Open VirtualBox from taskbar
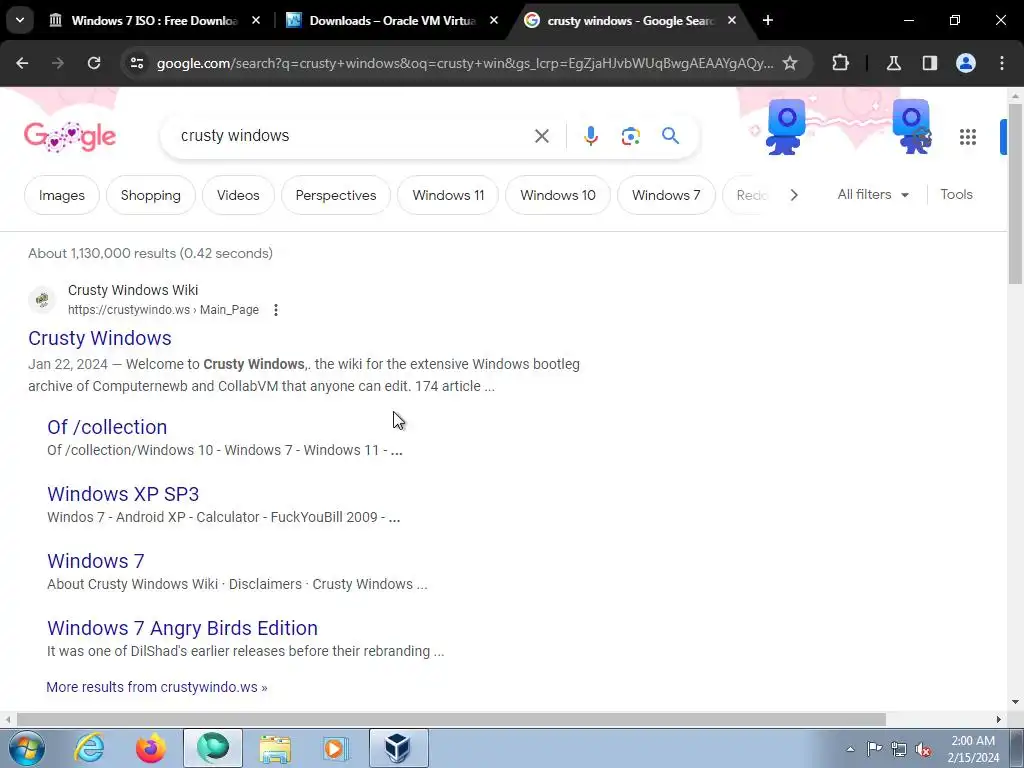Screen dimensions: 1024x768 (398, 748)
